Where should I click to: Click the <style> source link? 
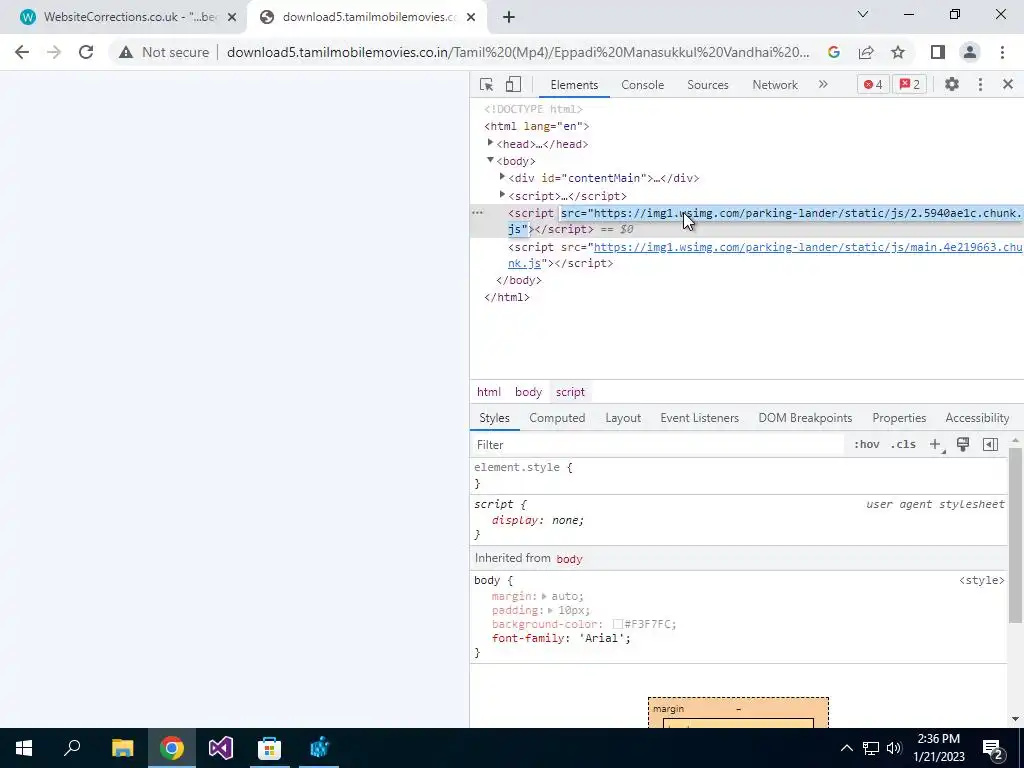[982, 581]
